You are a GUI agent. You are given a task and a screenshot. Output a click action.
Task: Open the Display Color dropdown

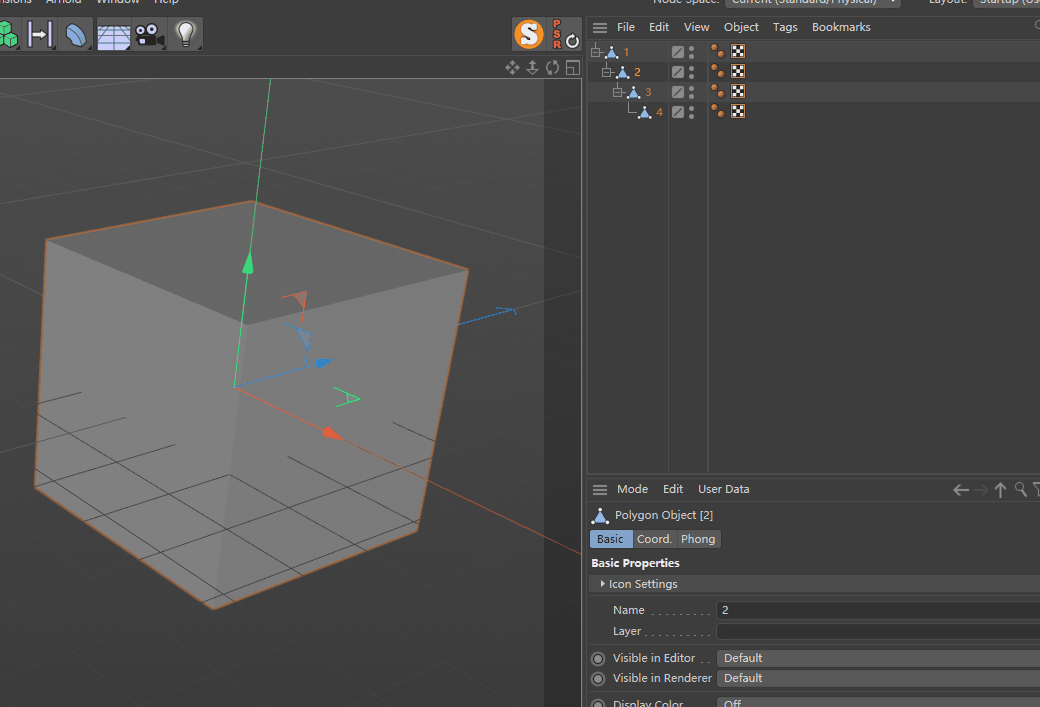tap(878, 702)
